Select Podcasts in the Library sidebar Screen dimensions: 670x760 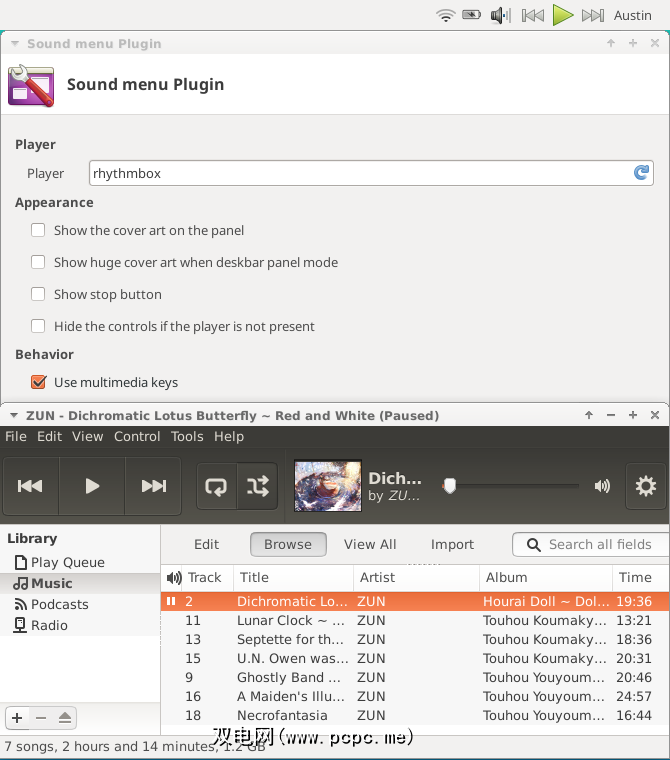pos(59,604)
